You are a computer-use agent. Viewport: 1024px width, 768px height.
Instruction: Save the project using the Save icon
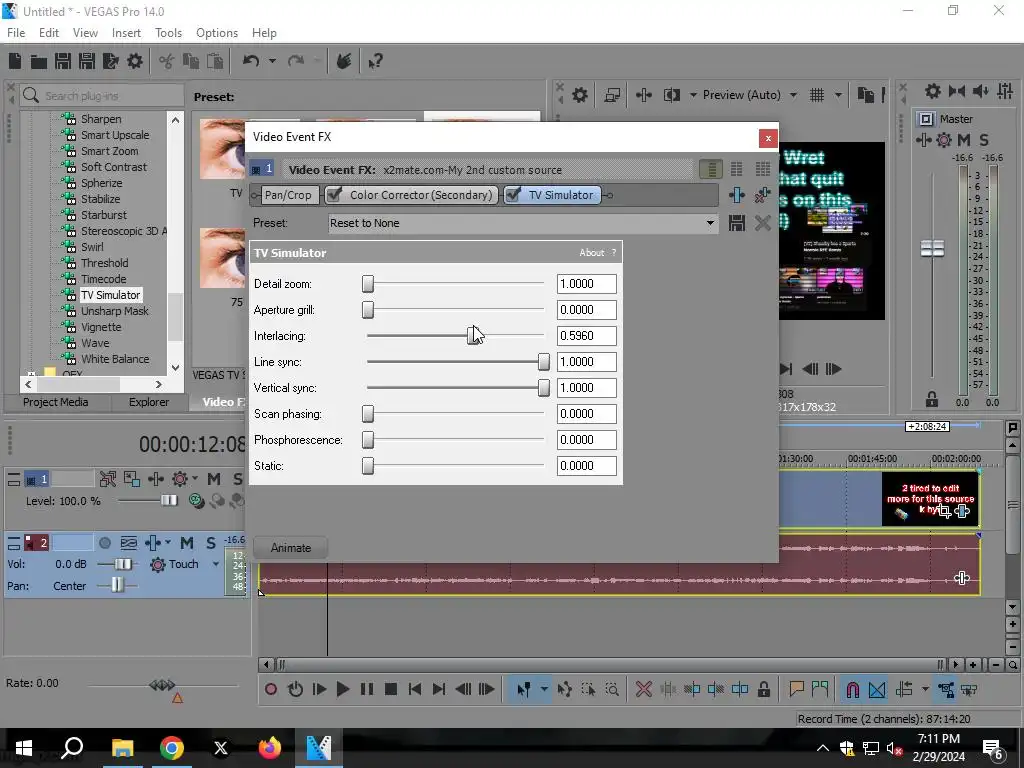63,61
